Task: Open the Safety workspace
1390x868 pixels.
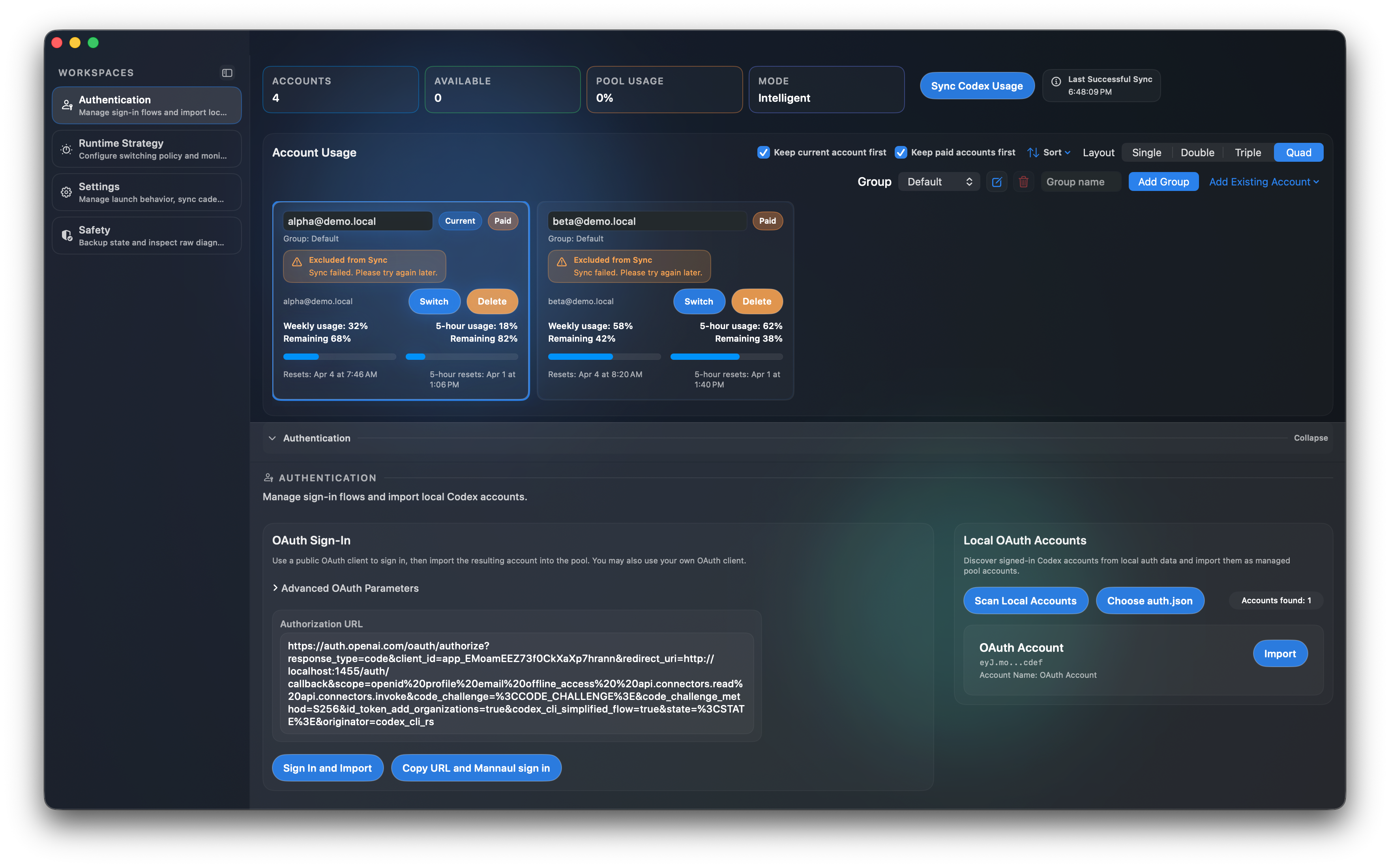Action: click(x=146, y=236)
